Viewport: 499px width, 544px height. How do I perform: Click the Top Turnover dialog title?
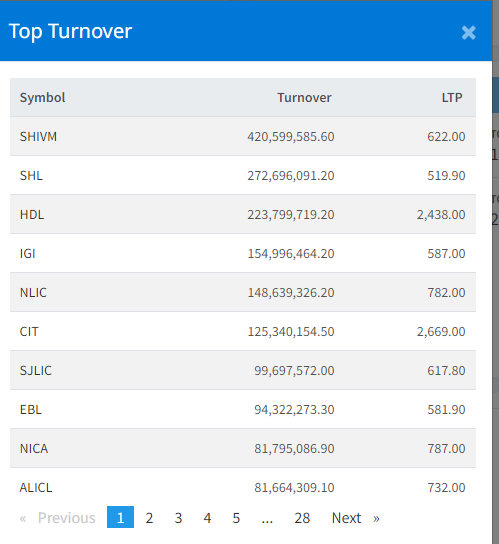click(70, 31)
